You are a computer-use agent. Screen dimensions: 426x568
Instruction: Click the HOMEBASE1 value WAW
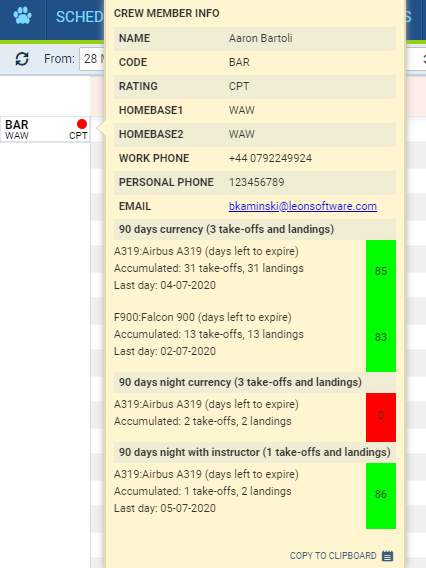tap(242, 110)
